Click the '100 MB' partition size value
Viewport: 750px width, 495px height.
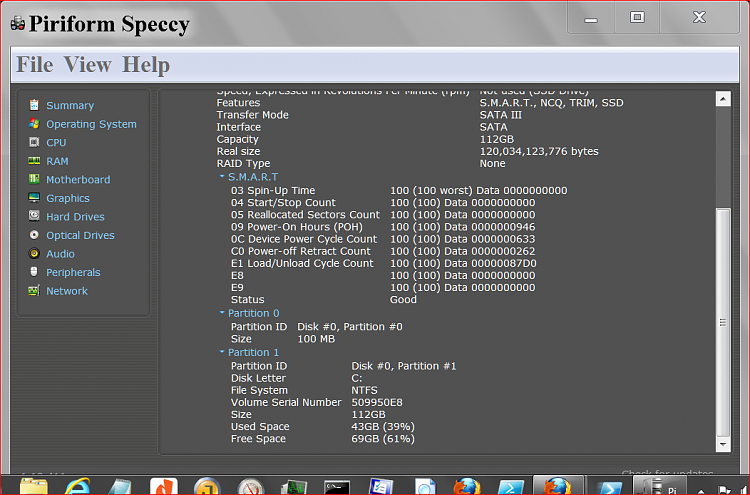[x=316, y=339]
